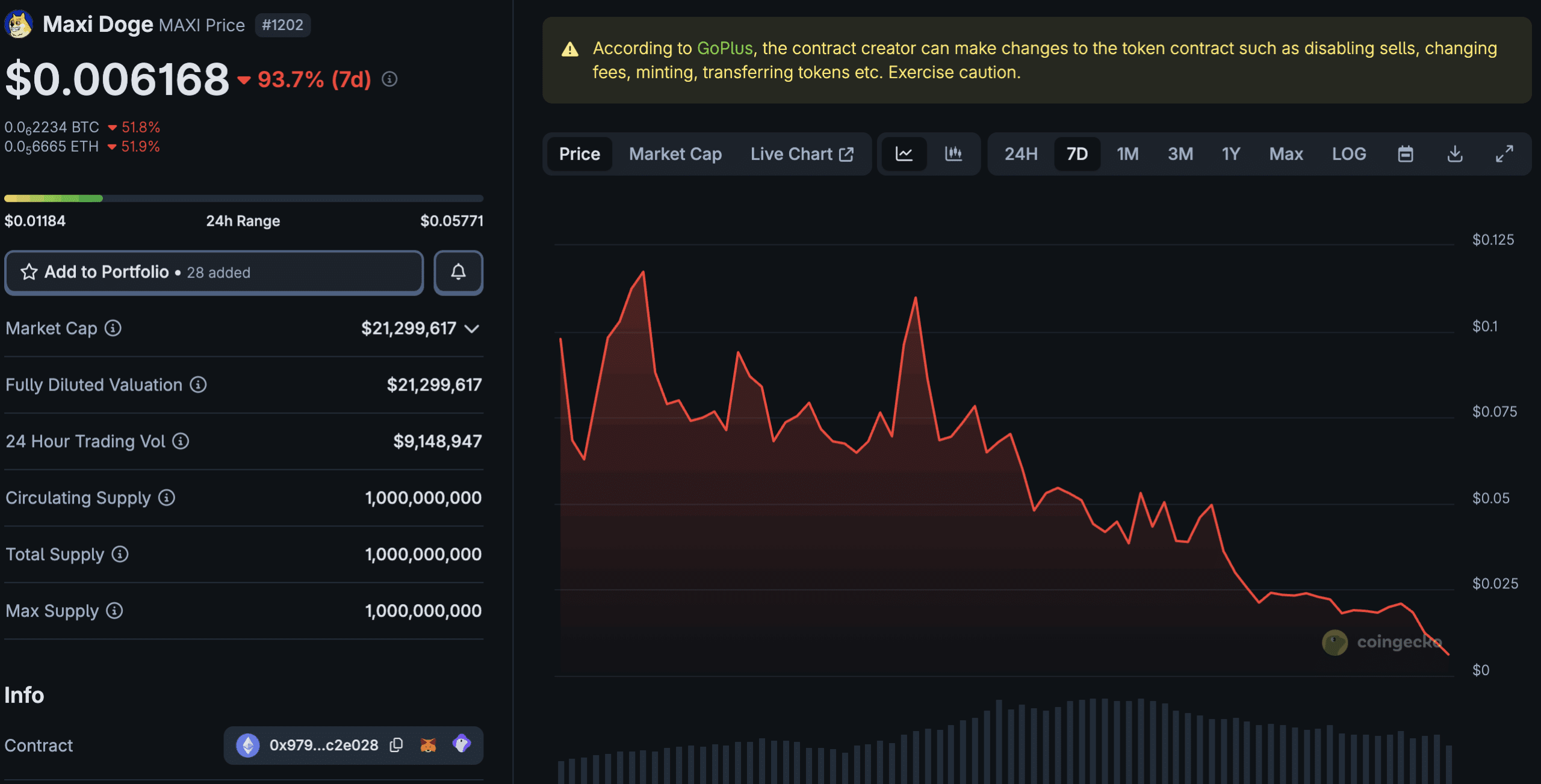This screenshot has width=1541, height=784.
Task: Set a price alert with the bell icon
Action: pyautogui.click(x=458, y=273)
